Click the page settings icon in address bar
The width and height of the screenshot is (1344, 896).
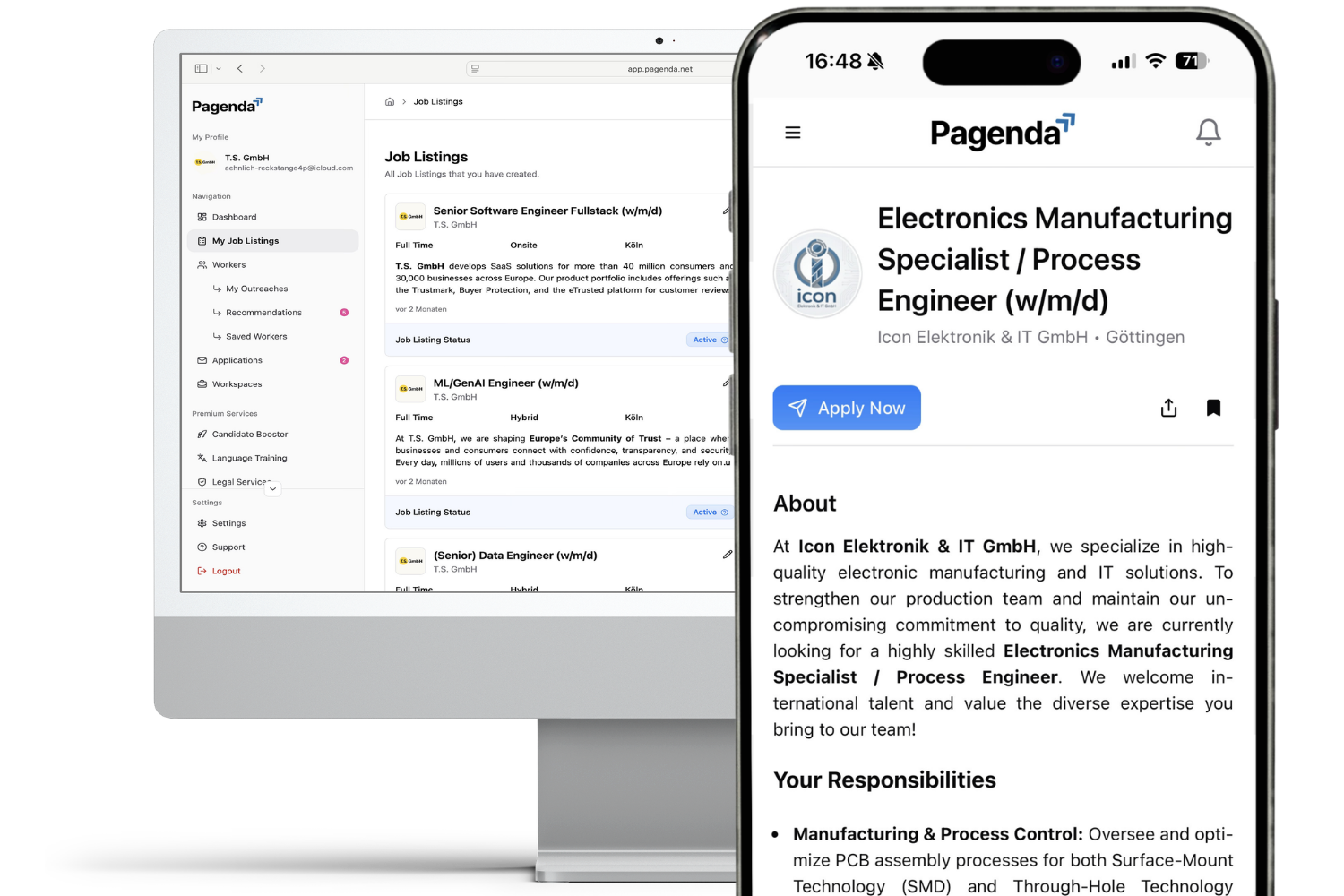pyautogui.click(x=475, y=69)
